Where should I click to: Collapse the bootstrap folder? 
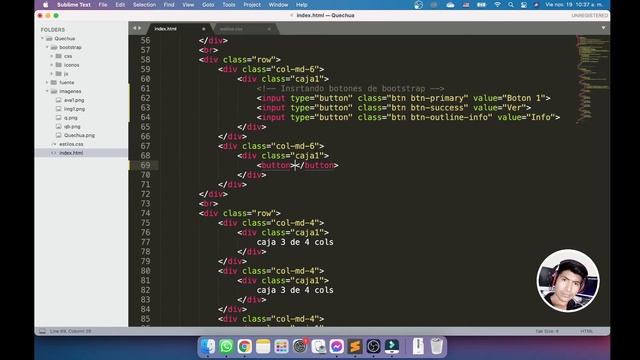coord(47,47)
